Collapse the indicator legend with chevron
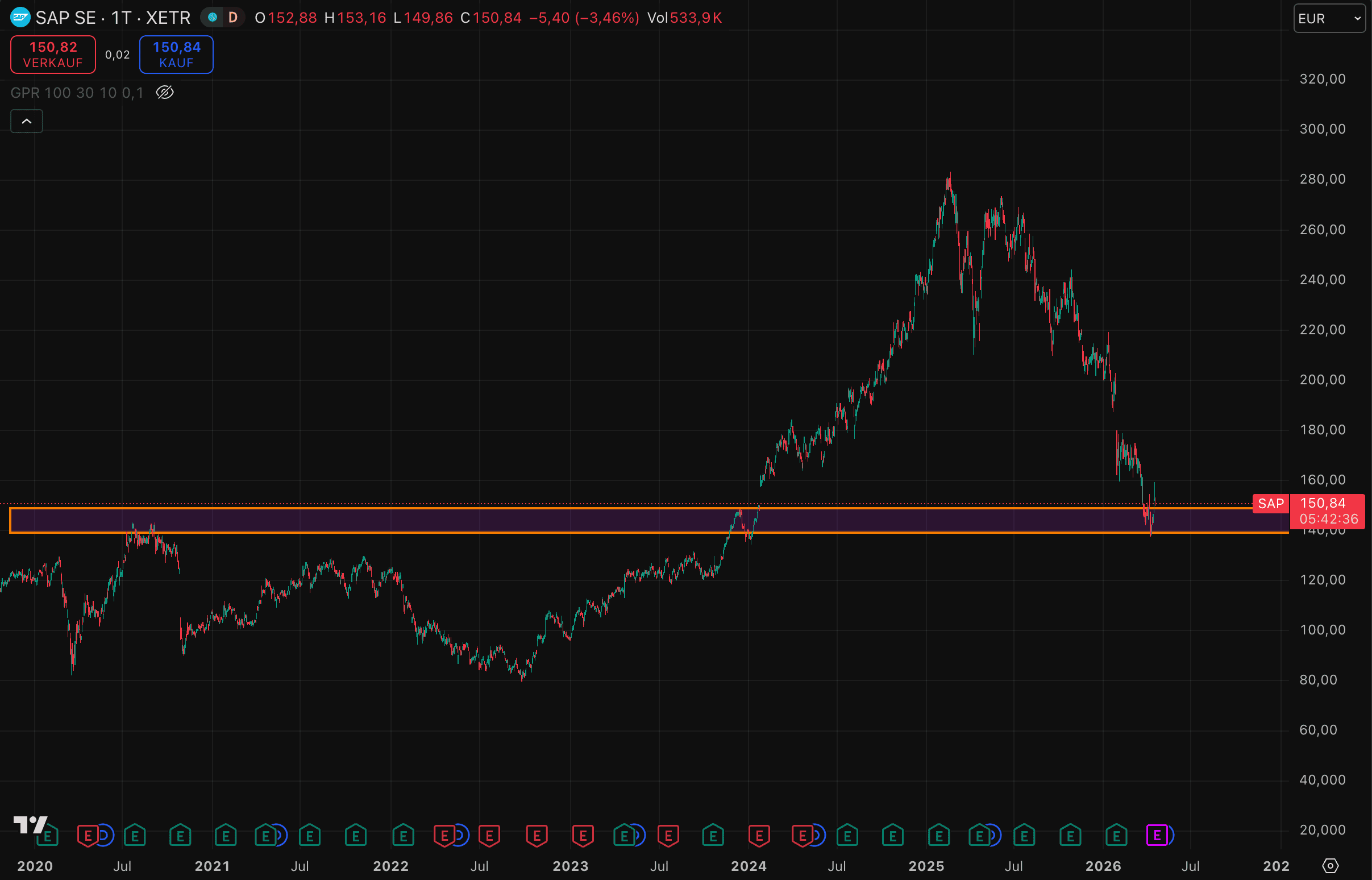Image resolution: width=1372 pixels, height=880 pixels. pyautogui.click(x=26, y=121)
